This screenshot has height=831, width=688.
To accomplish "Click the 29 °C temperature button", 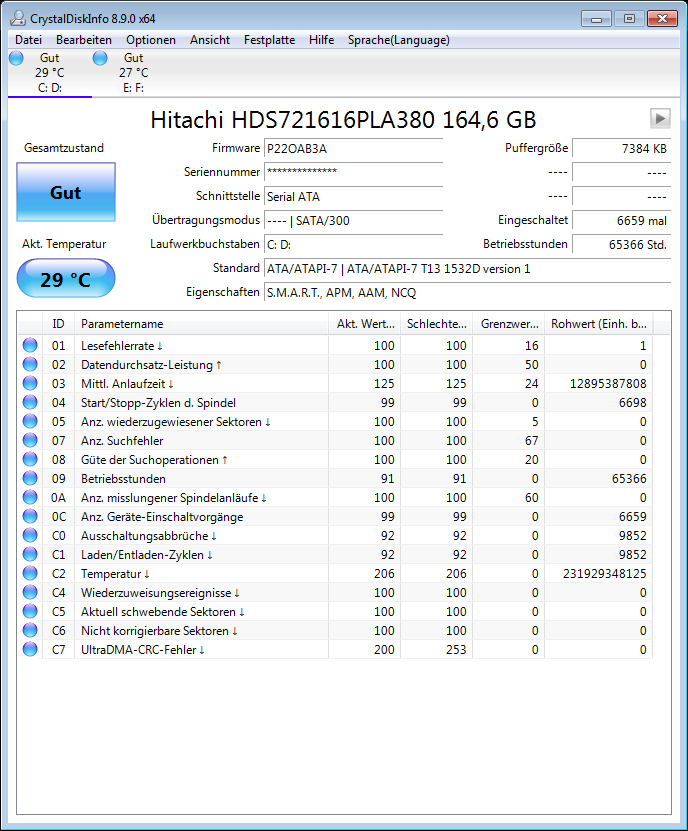I will (66, 279).
